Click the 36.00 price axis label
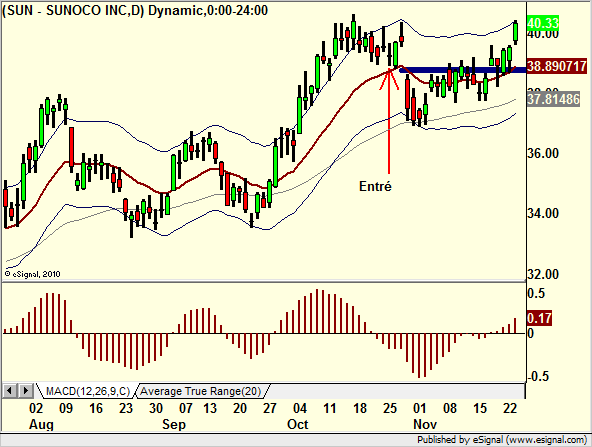 (543, 153)
